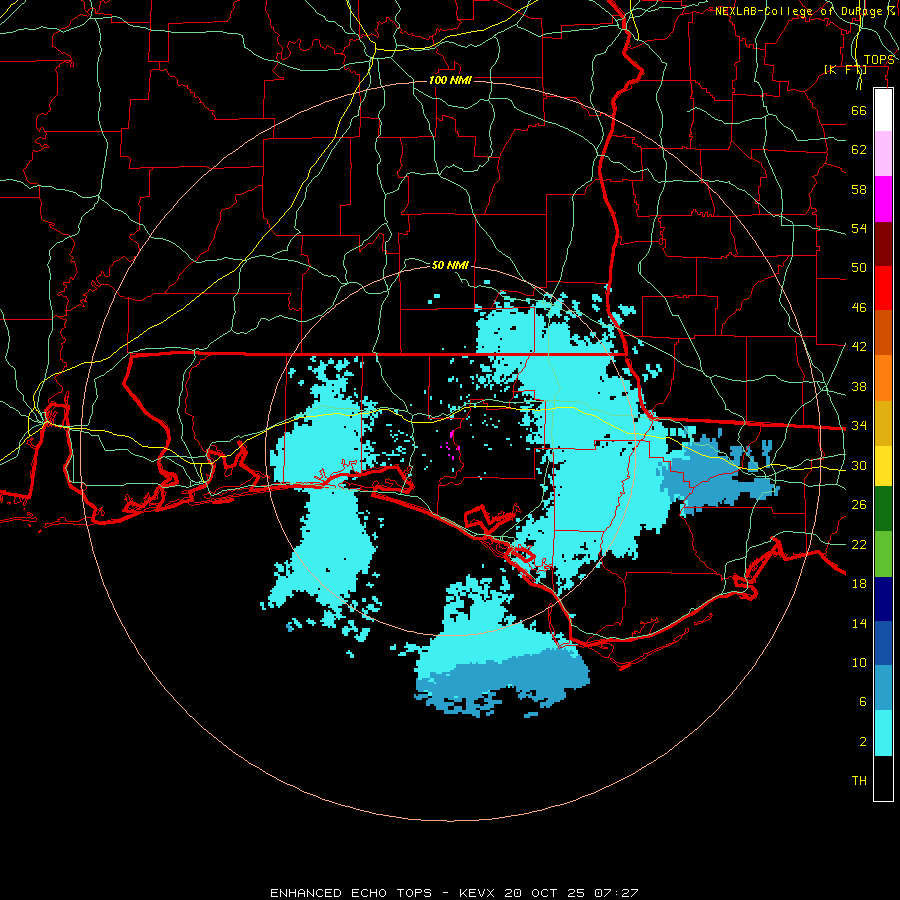Viewport: 900px width, 900px height.
Task: Select the burnt orange legend swatch
Action: point(883,333)
